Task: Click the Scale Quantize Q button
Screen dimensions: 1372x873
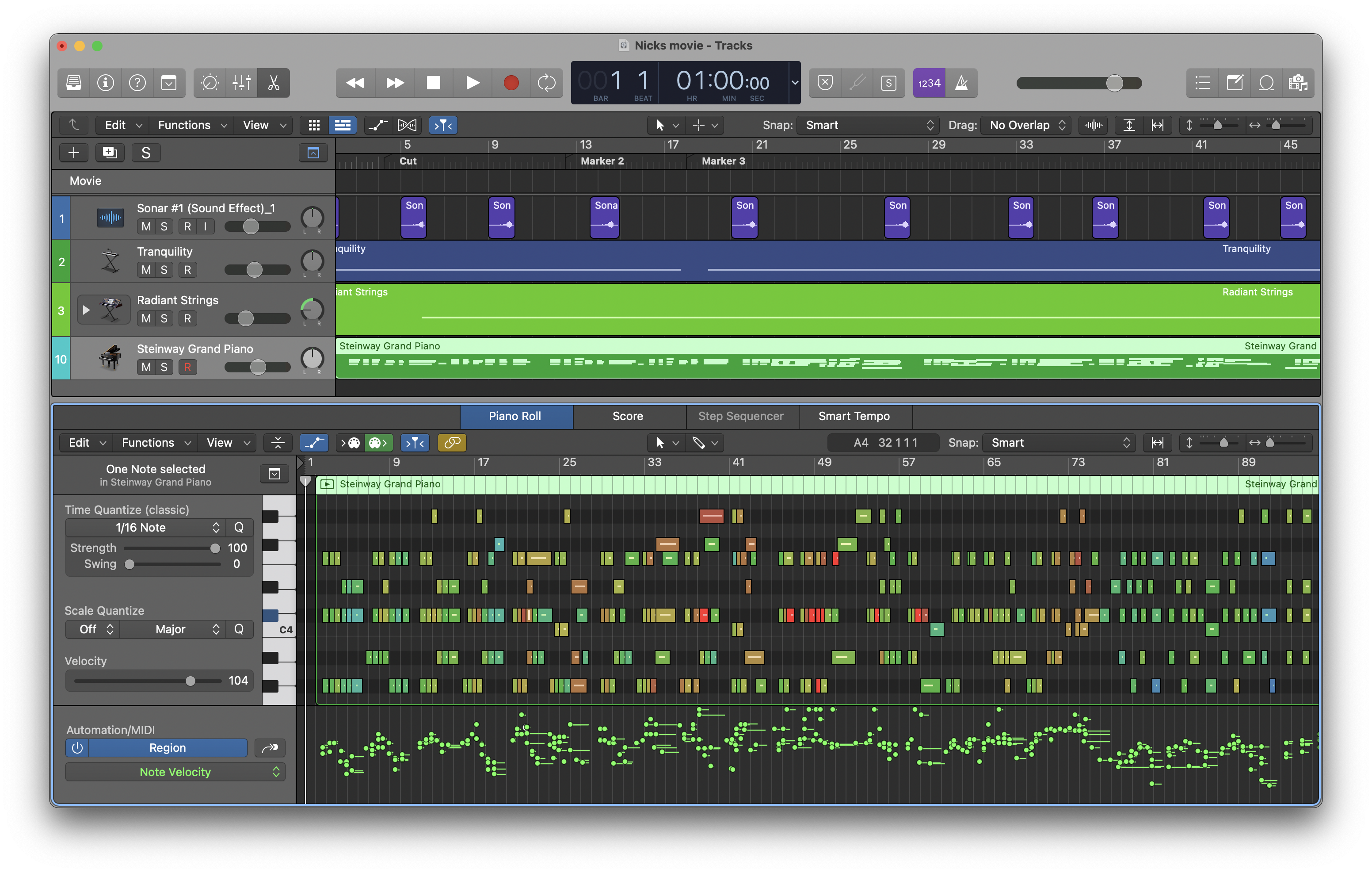Action: (x=239, y=629)
